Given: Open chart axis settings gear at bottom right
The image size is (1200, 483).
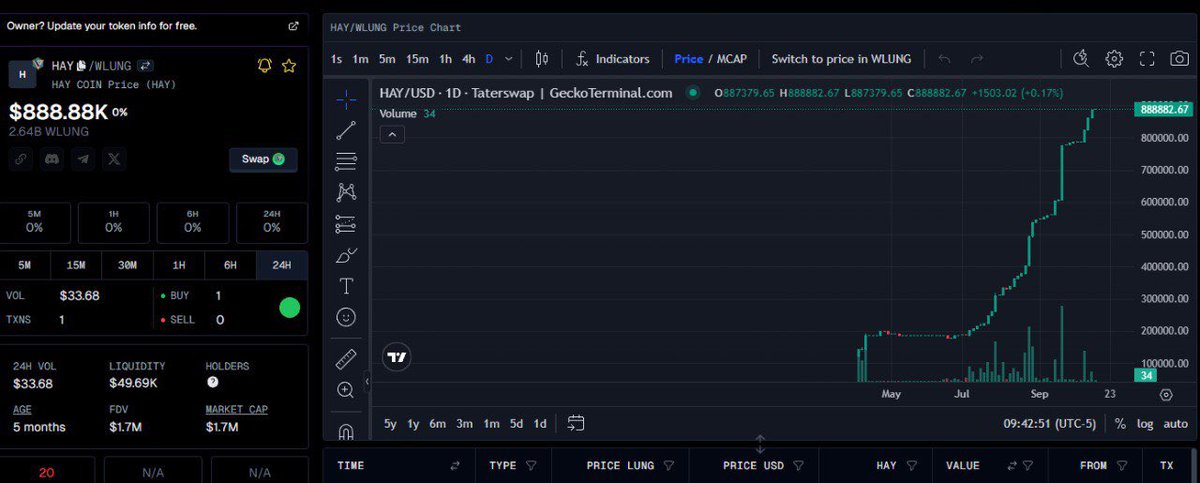Looking at the screenshot, I should [x=1166, y=395].
